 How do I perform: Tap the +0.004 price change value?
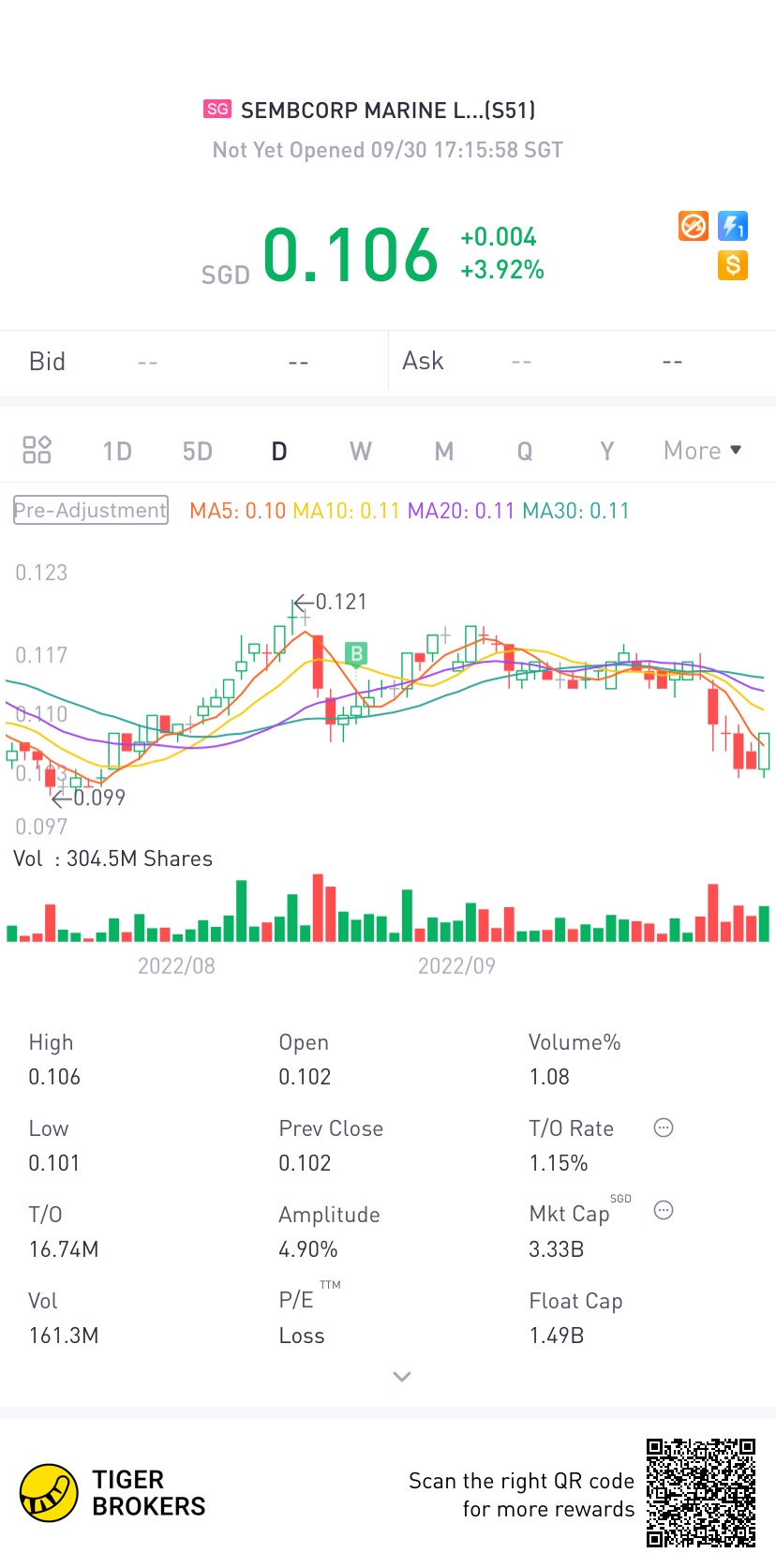[499, 237]
